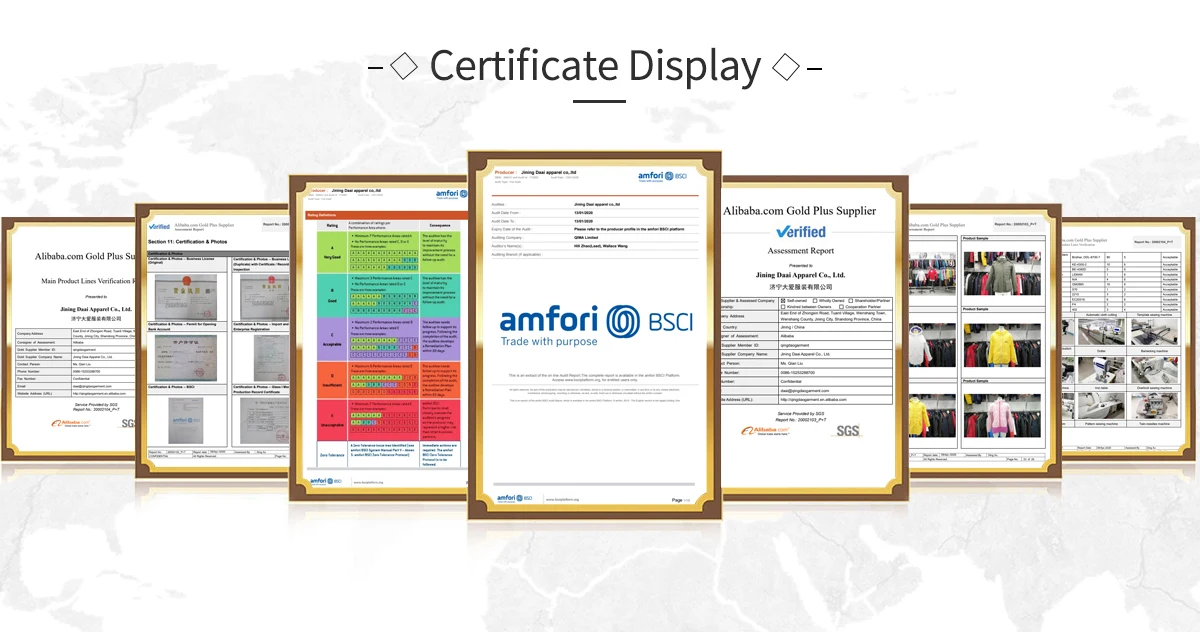Tick the Cooperation Partner checkbox
Image resolution: width=1200 pixels, height=632 pixels.
(842, 307)
